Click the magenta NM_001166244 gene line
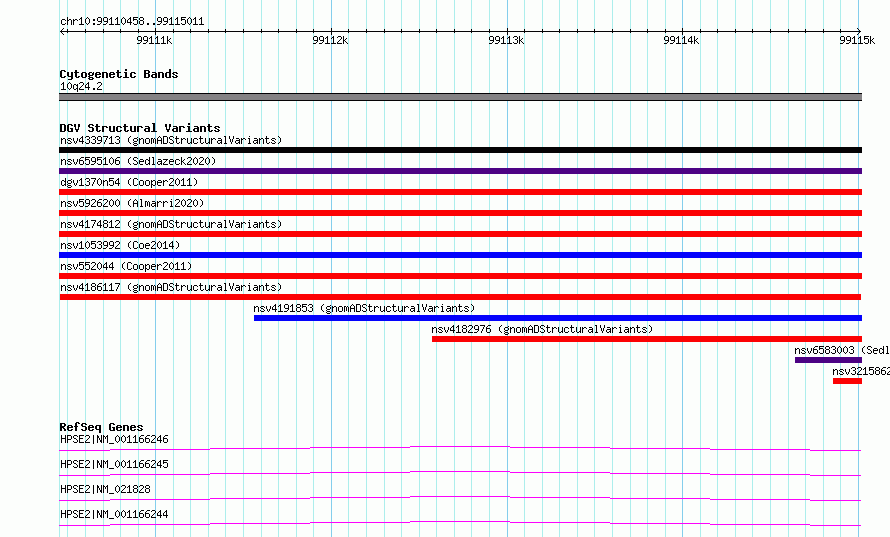Screen dimensions: 890x537 point(460,523)
